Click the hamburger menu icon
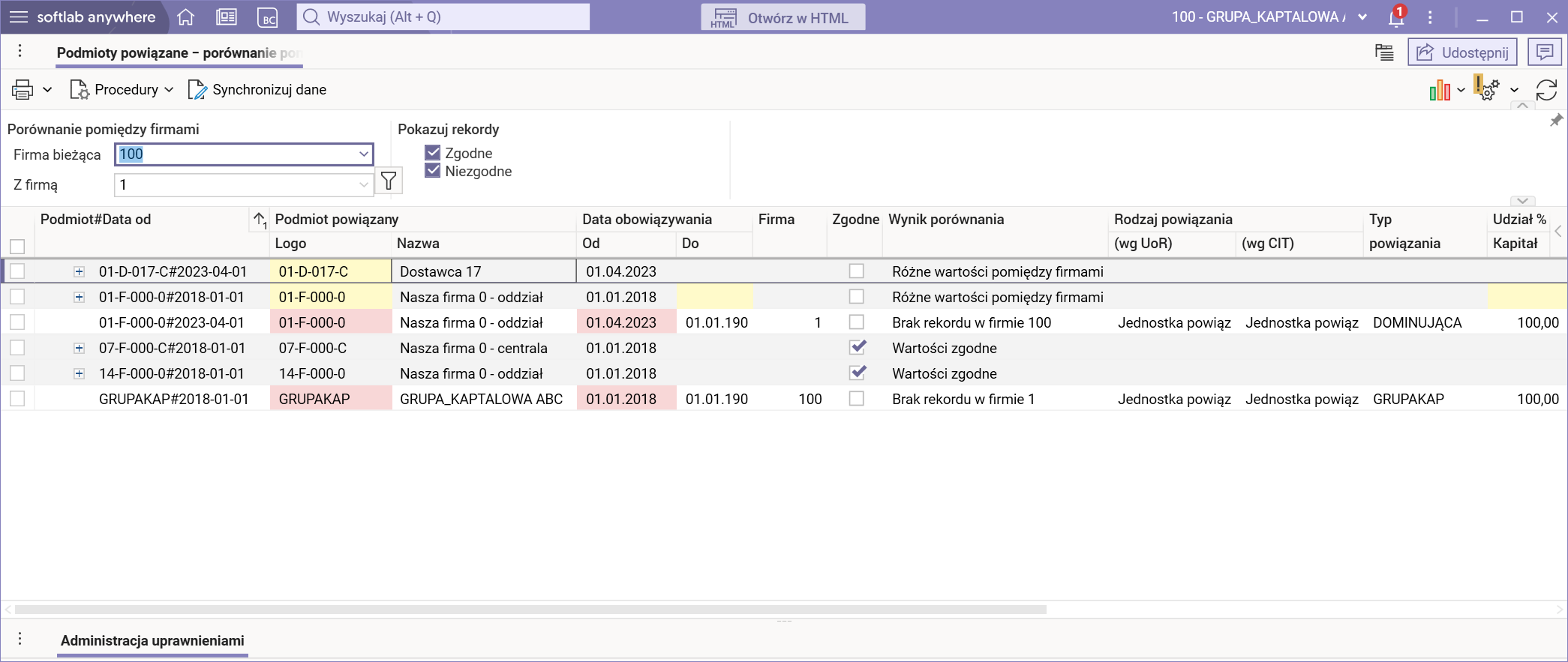 point(19,17)
